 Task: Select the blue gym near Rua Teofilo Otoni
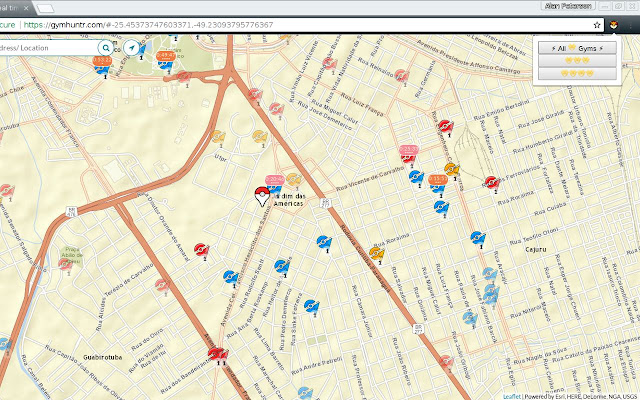point(477,238)
